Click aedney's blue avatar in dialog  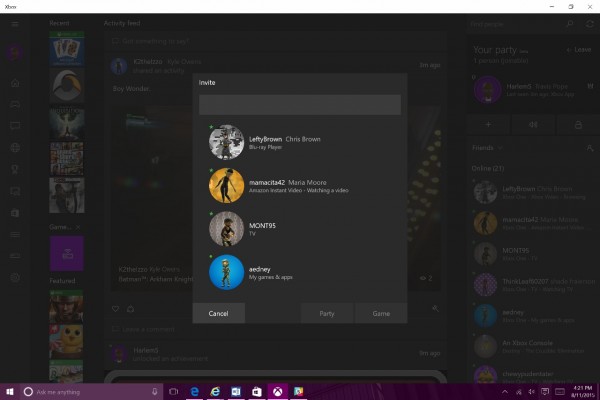(x=227, y=272)
